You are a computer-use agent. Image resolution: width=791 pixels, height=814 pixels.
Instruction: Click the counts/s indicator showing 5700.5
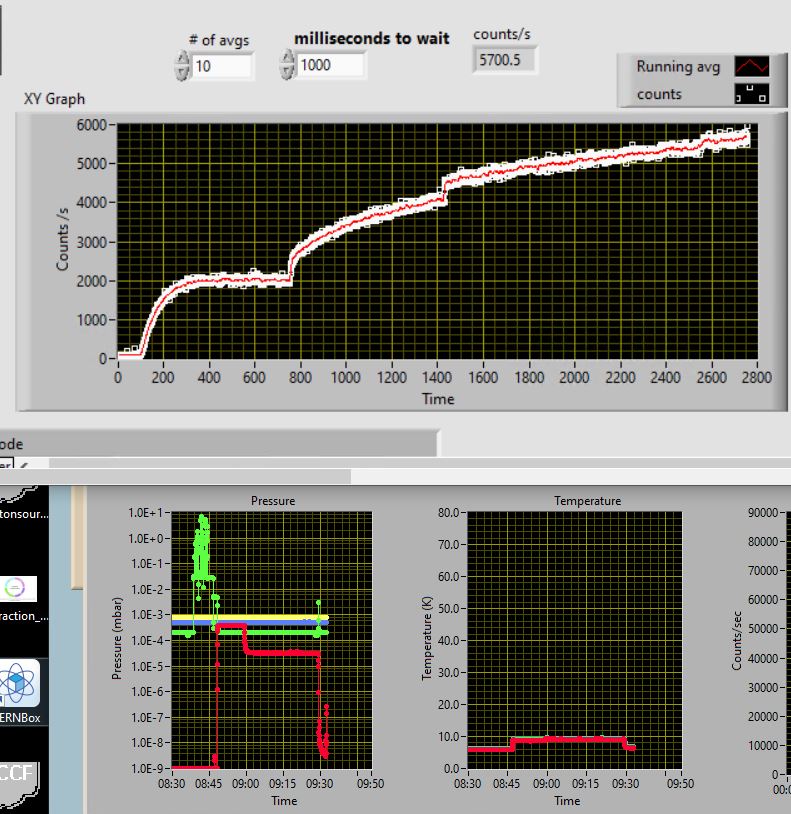tap(504, 60)
